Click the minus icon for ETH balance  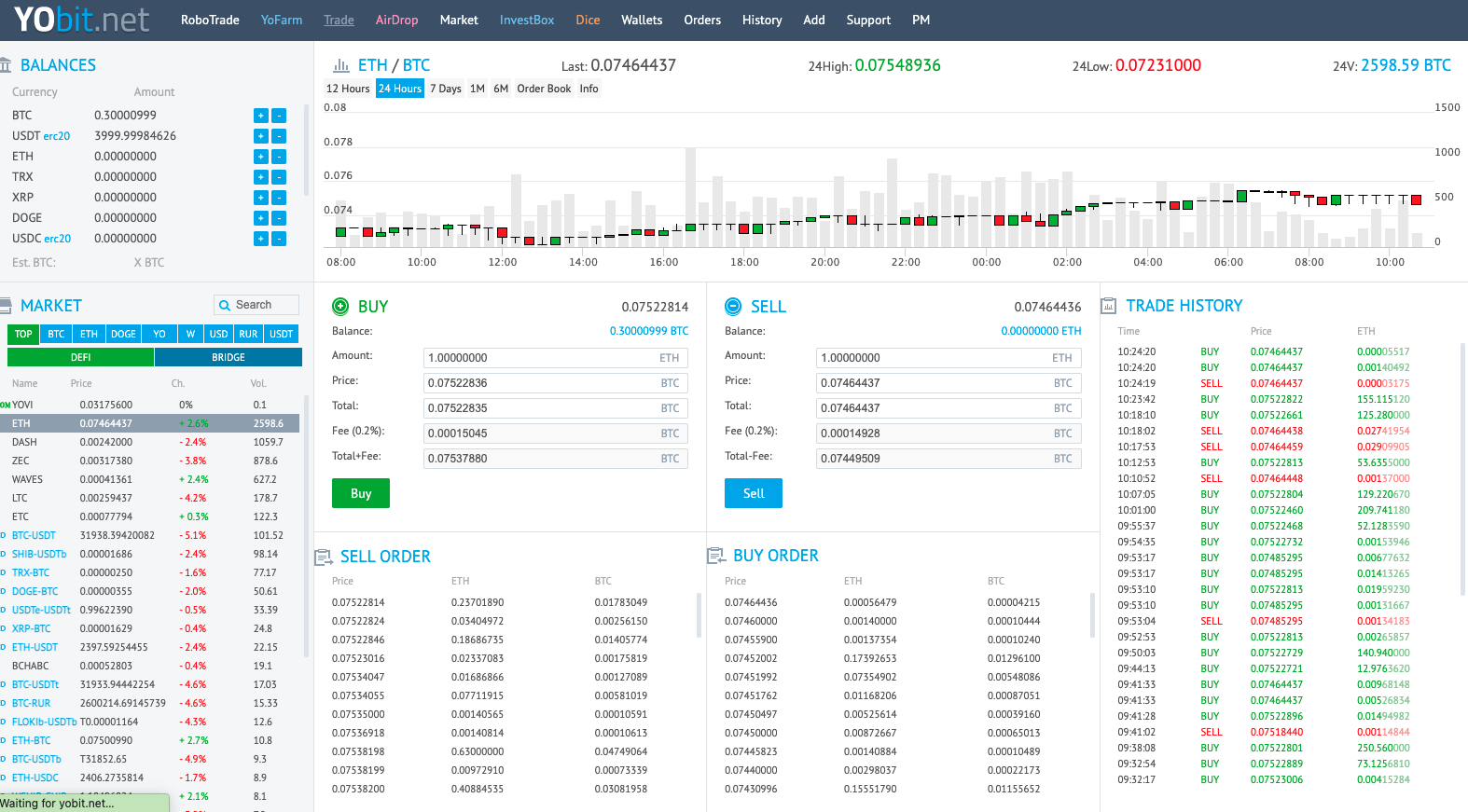tap(279, 157)
